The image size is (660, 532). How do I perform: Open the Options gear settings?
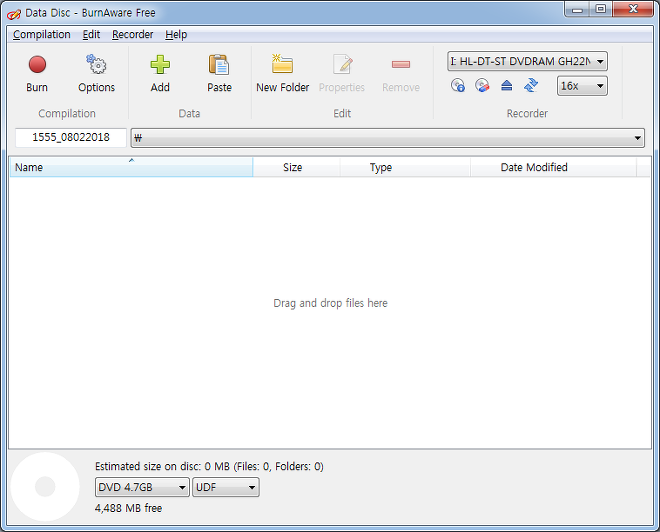click(96, 73)
